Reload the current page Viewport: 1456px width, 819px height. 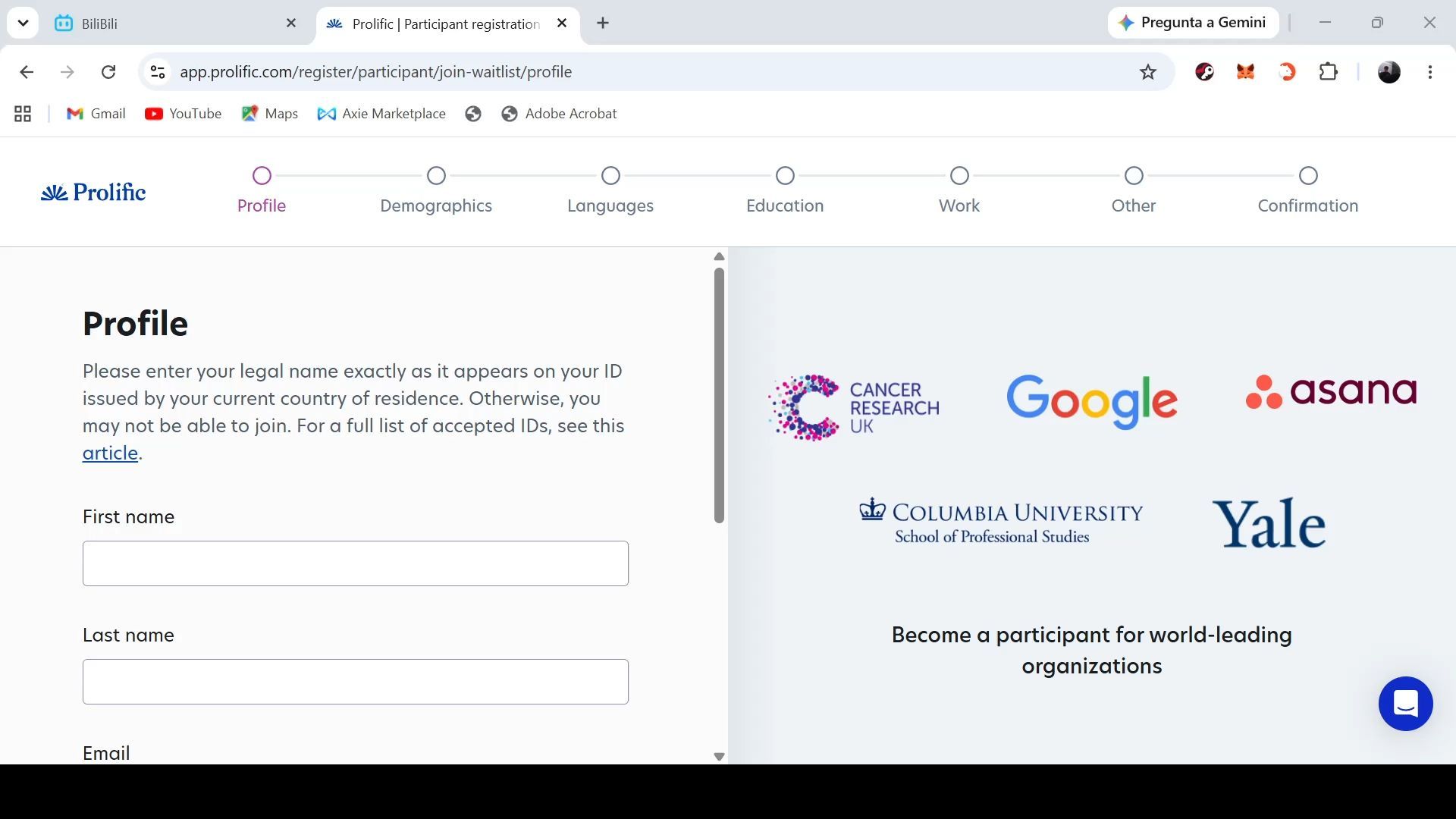tap(108, 72)
